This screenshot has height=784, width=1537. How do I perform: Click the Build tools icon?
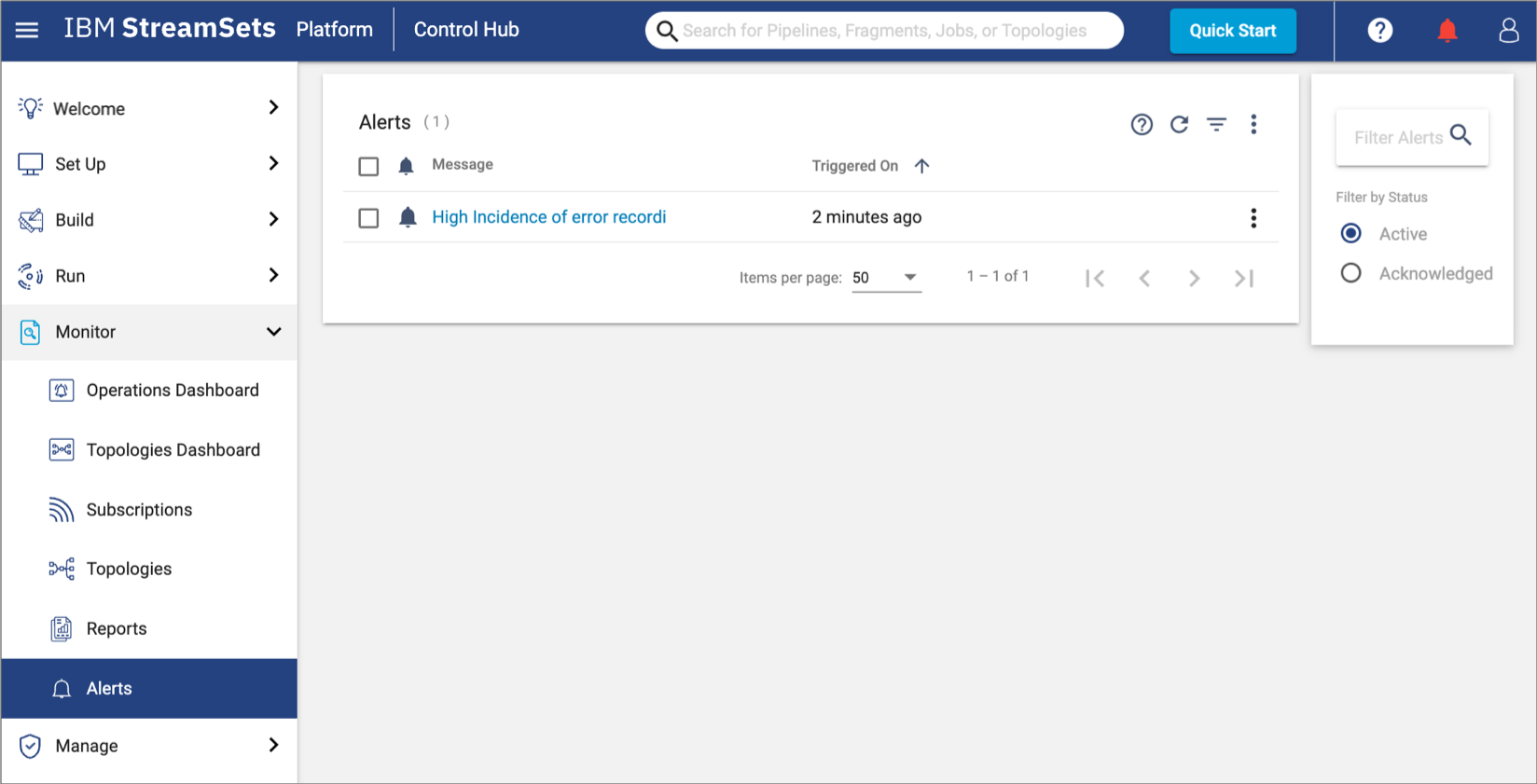click(x=30, y=220)
